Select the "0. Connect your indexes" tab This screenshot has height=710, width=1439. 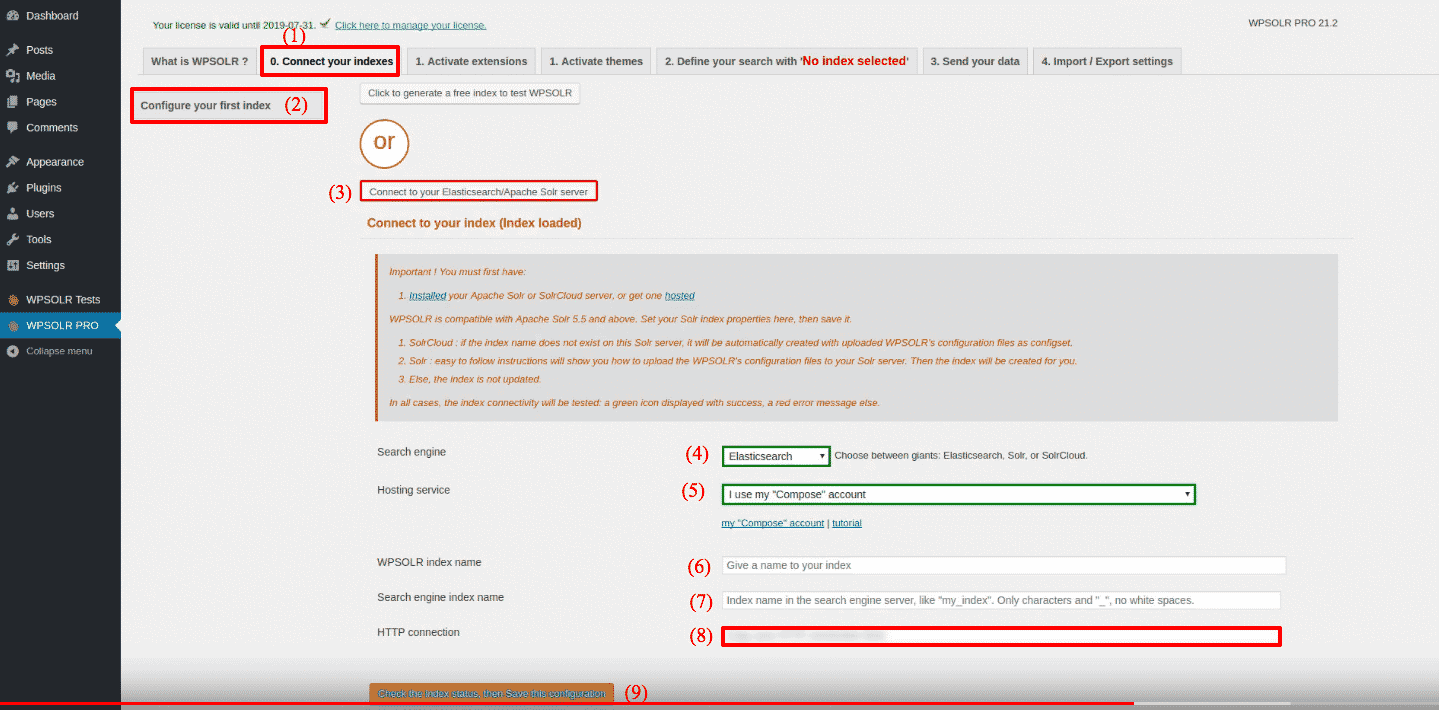[330, 61]
